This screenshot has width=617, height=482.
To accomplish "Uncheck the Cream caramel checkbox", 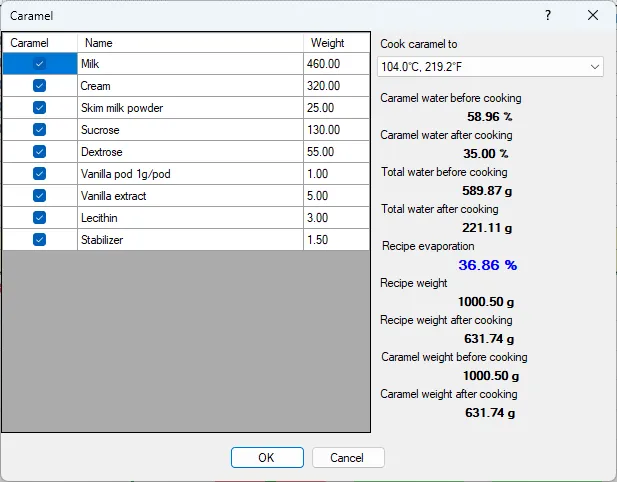I will tap(39, 86).
